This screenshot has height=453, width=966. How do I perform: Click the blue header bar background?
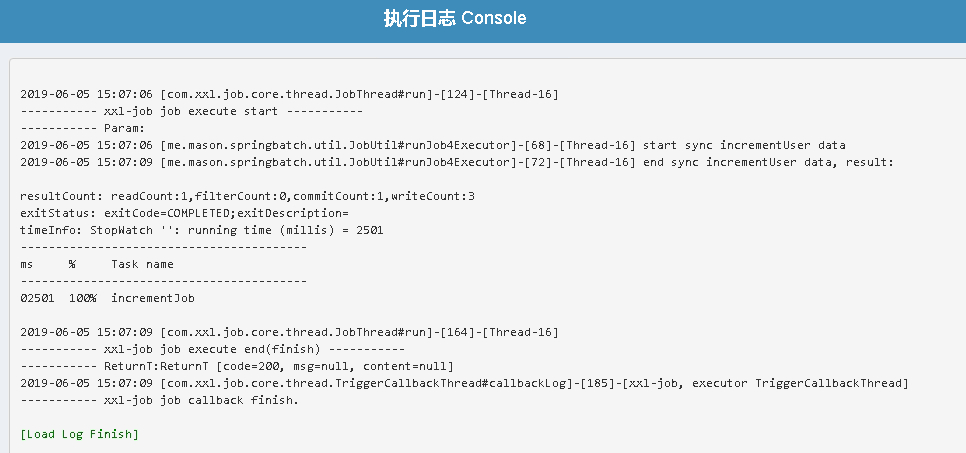739,21
